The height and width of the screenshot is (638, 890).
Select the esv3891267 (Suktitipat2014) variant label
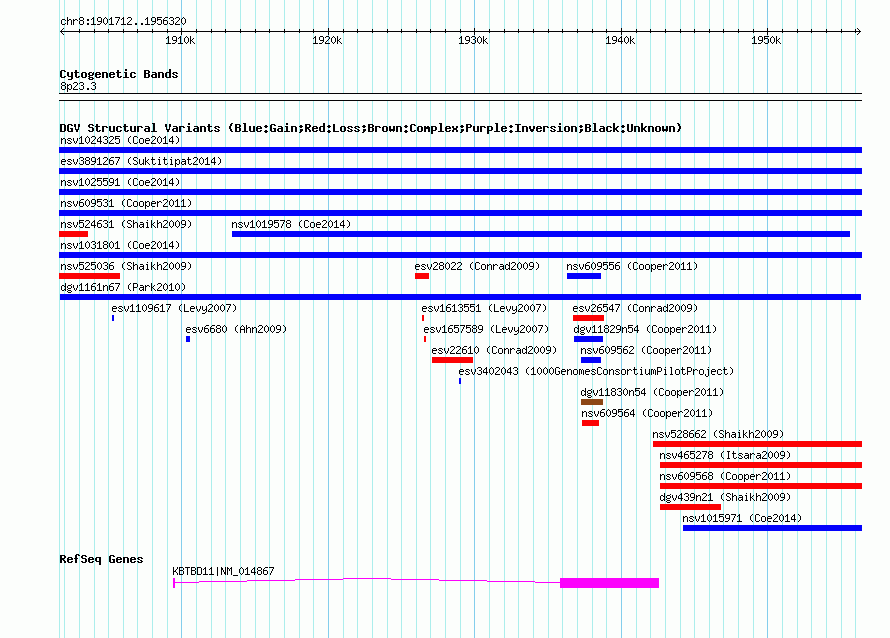(x=141, y=161)
